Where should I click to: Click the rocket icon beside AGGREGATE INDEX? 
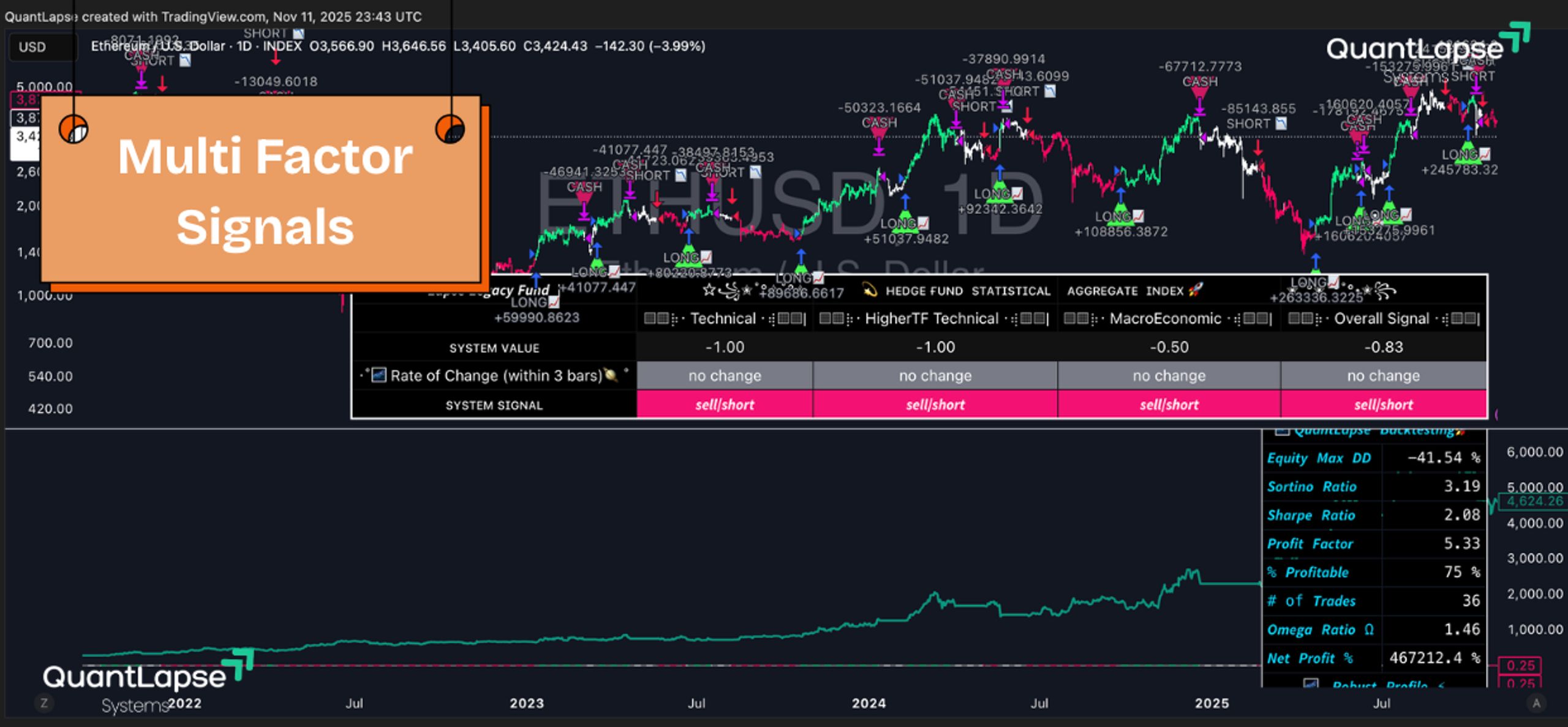click(x=1196, y=290)
